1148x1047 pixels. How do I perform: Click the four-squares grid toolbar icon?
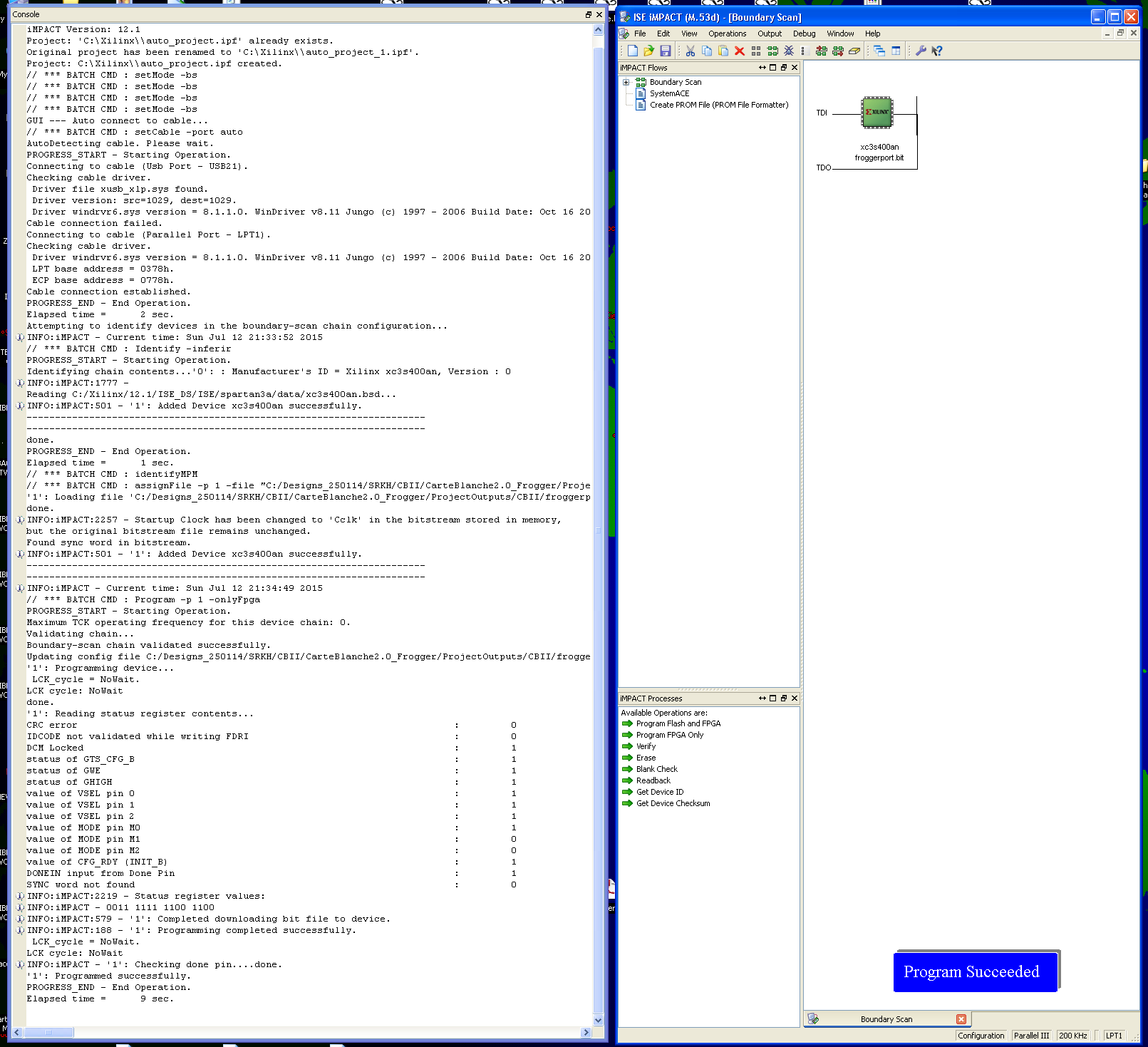(x=756, y=51)
